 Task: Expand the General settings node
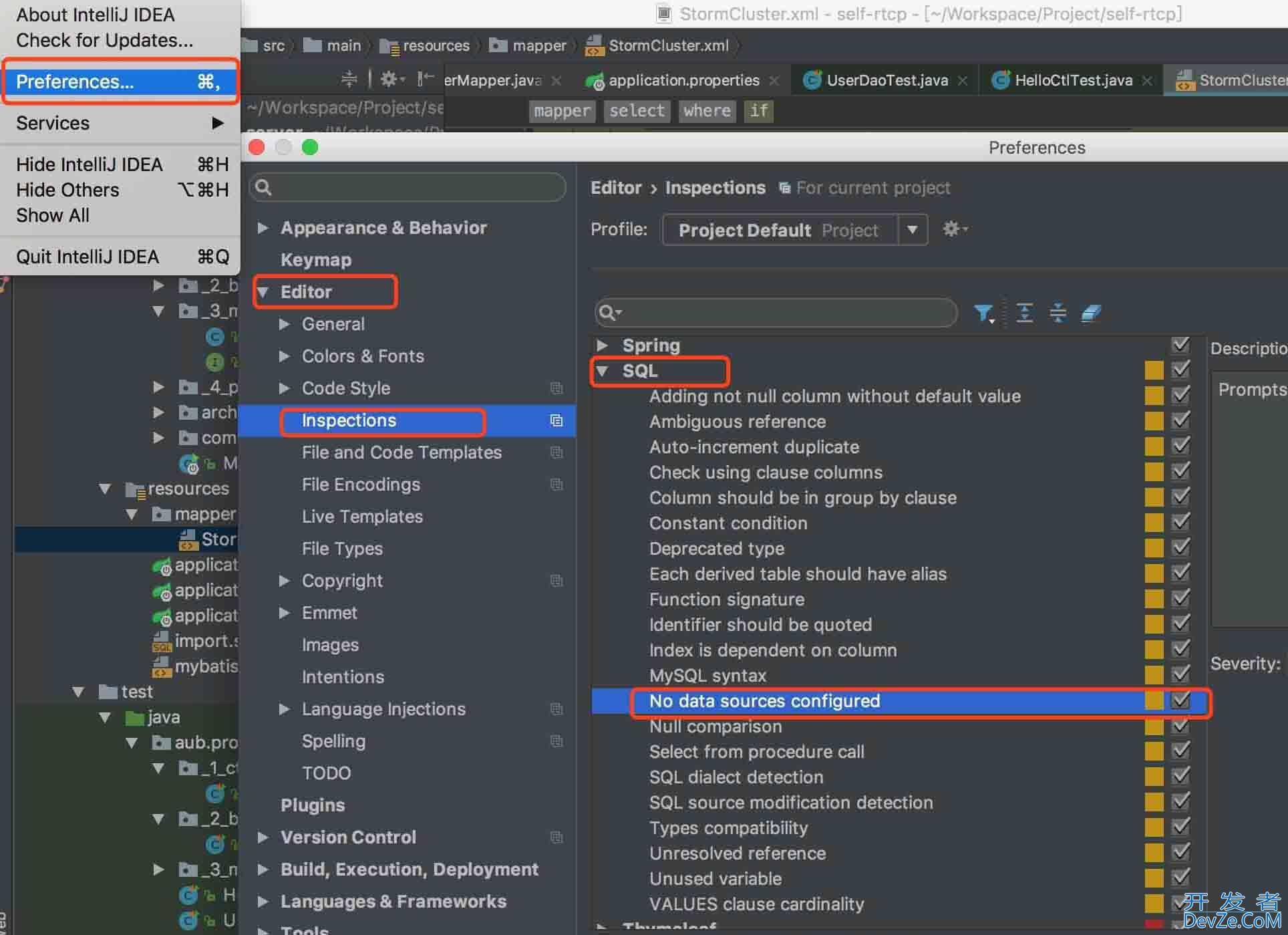pos(285,324)
